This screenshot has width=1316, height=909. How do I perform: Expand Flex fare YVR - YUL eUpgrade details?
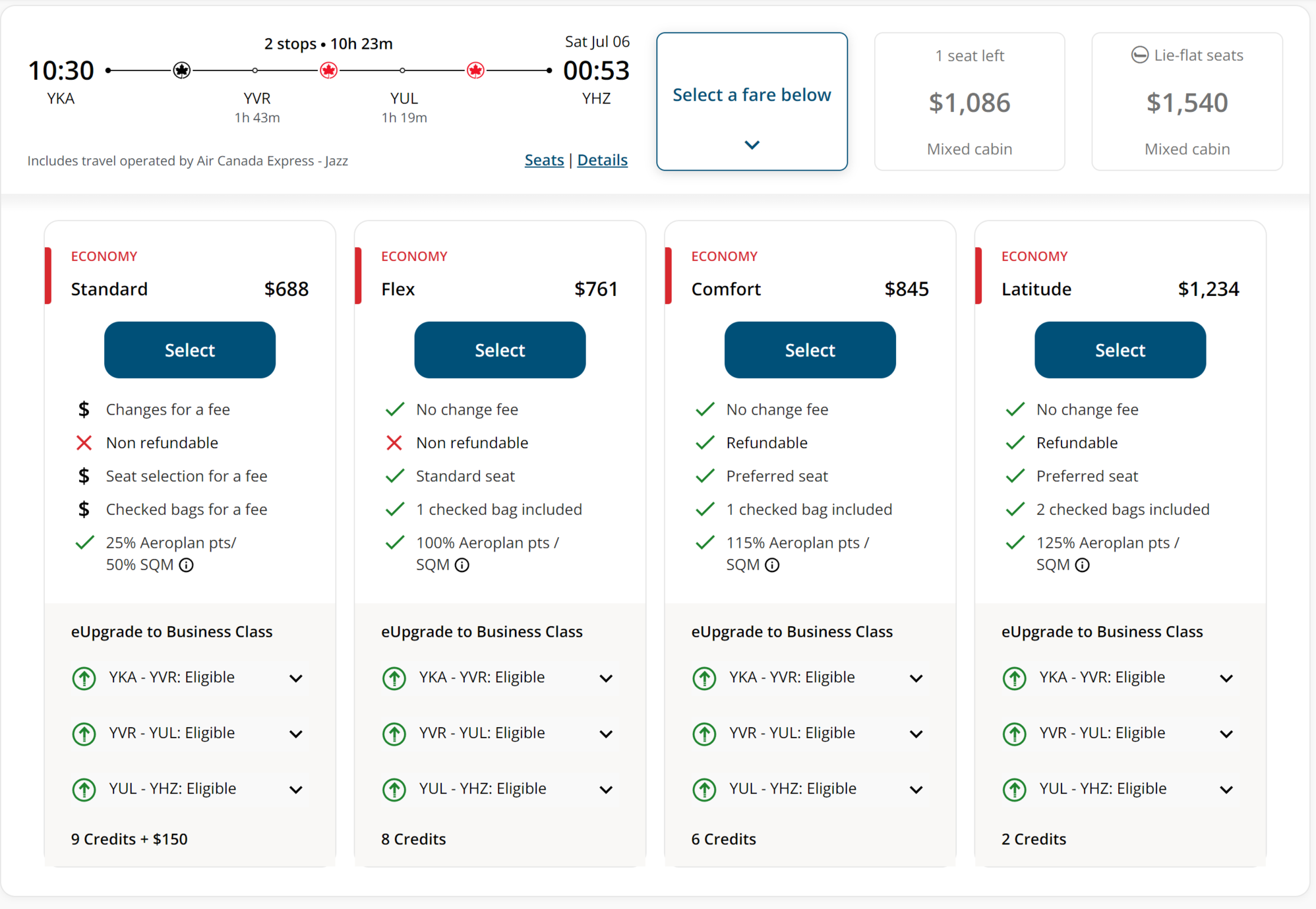click(606, 734)
